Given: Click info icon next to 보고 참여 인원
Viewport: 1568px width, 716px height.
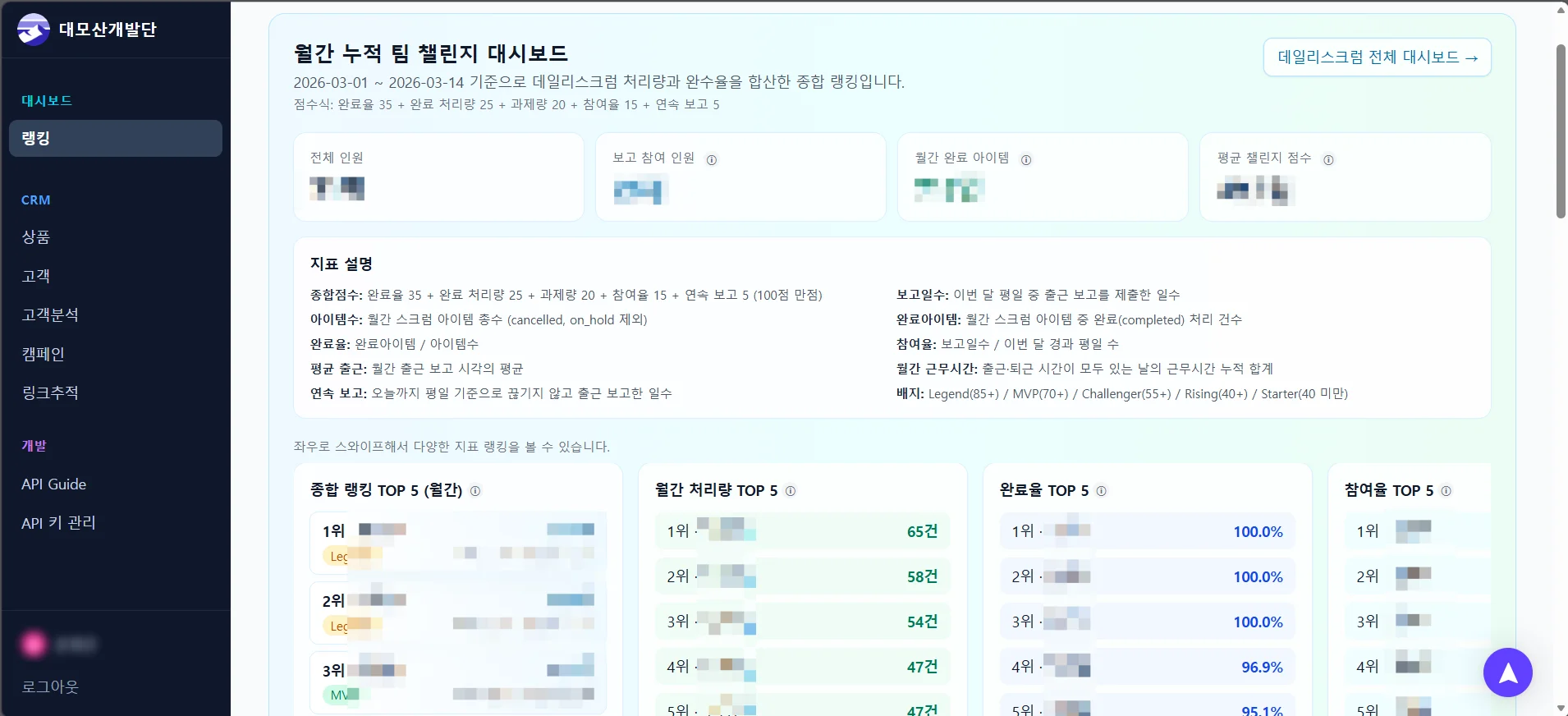Looking at the screenshot, I should (712, 160).
